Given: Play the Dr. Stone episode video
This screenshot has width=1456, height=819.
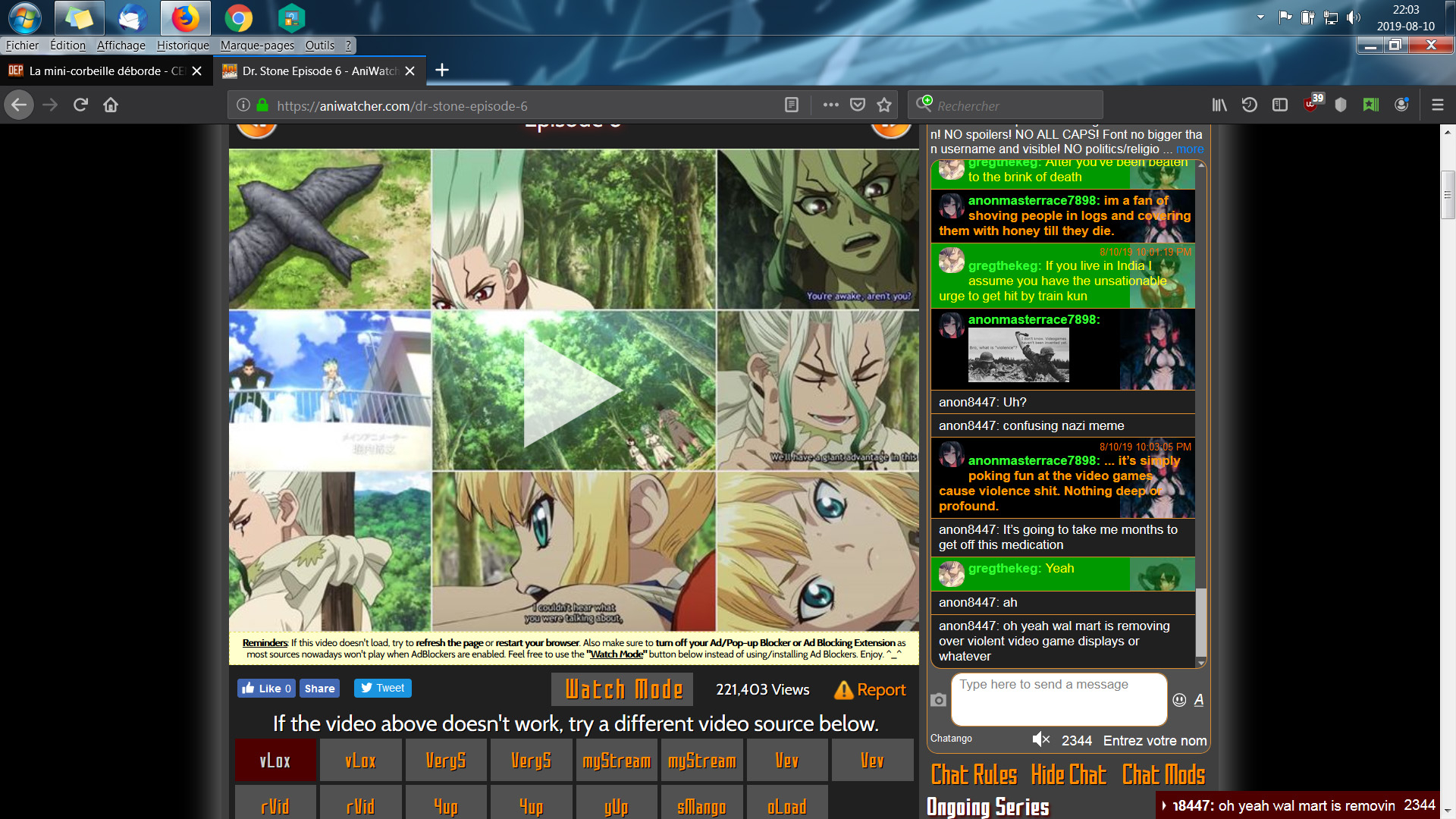Looking at the screenshot, I should click(573, 391).
